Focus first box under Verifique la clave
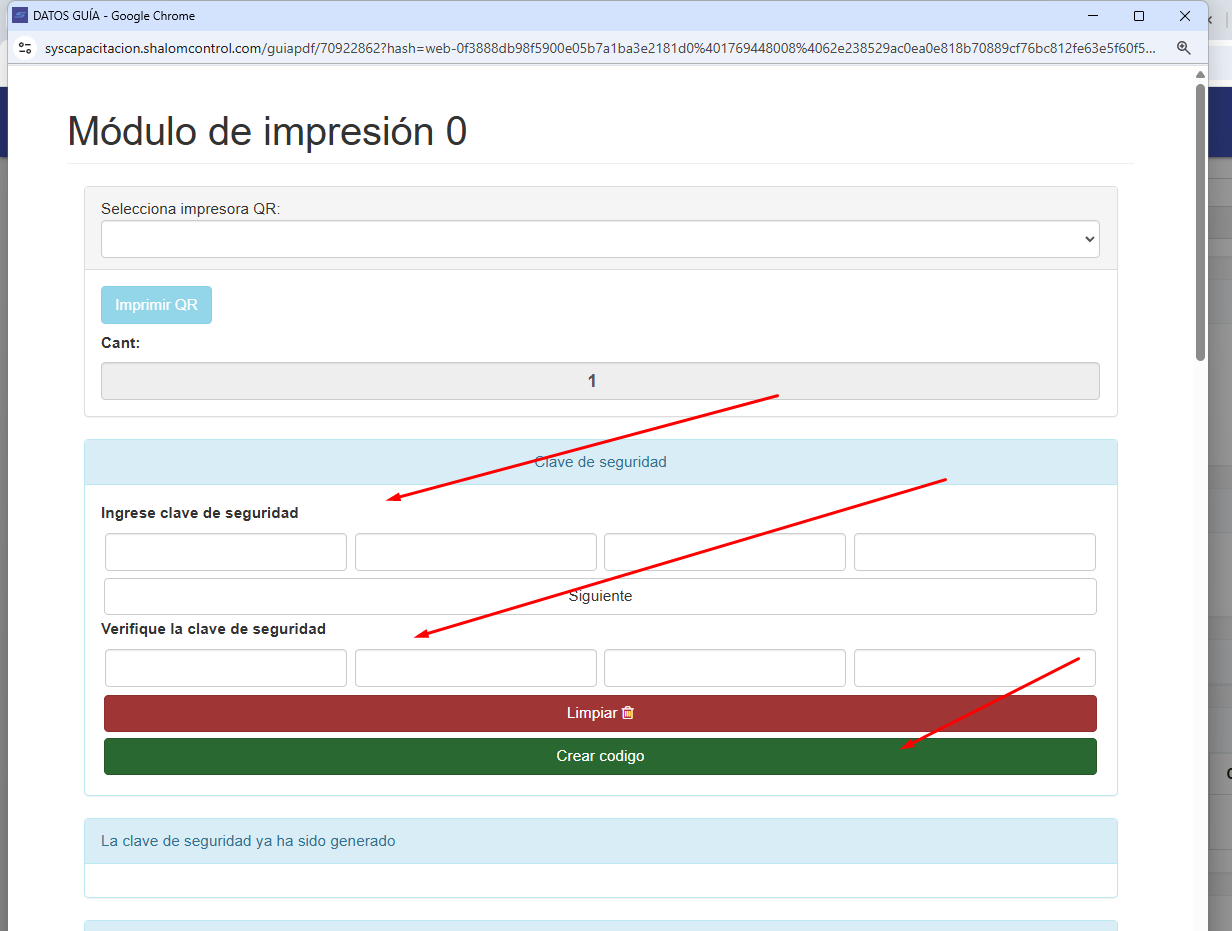Screen dimensions: 1232x931 pyautogui.click(x=226, y=668)
